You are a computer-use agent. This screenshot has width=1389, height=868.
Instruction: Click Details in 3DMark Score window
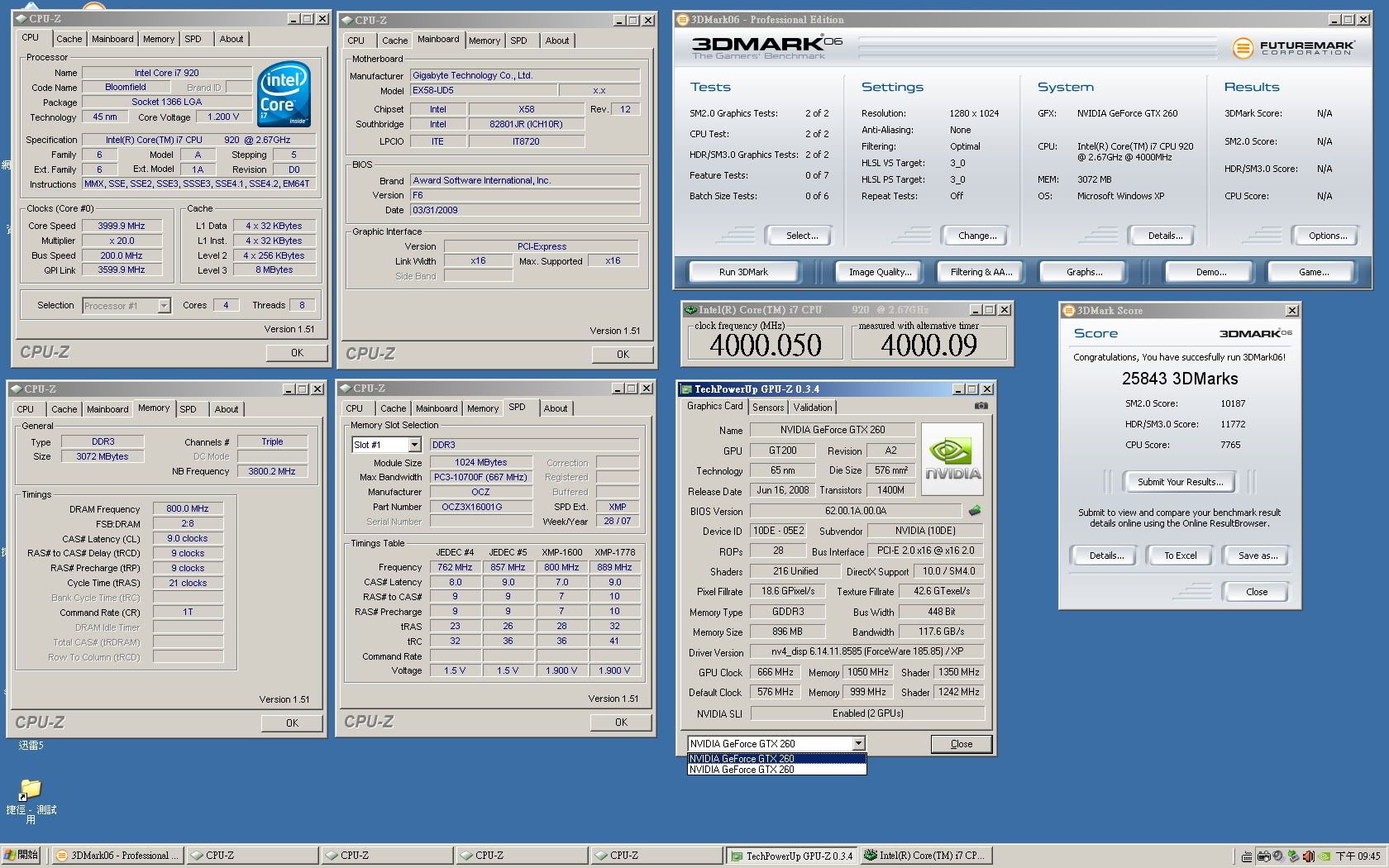1105,556
